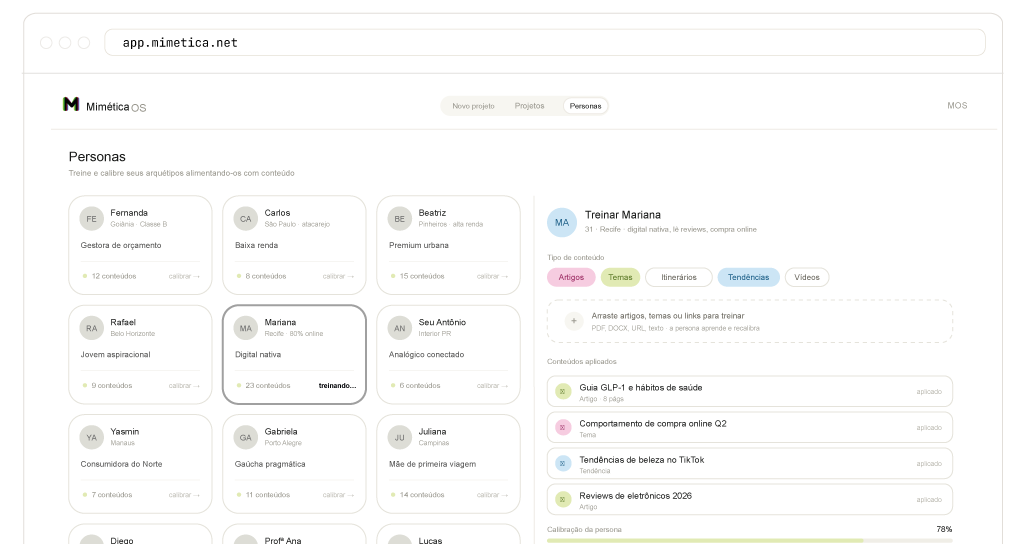The height and width of the screenshot is (544, 1024).
Task: Switch to the Projetos tab
Action: click(x=529, y=106)
